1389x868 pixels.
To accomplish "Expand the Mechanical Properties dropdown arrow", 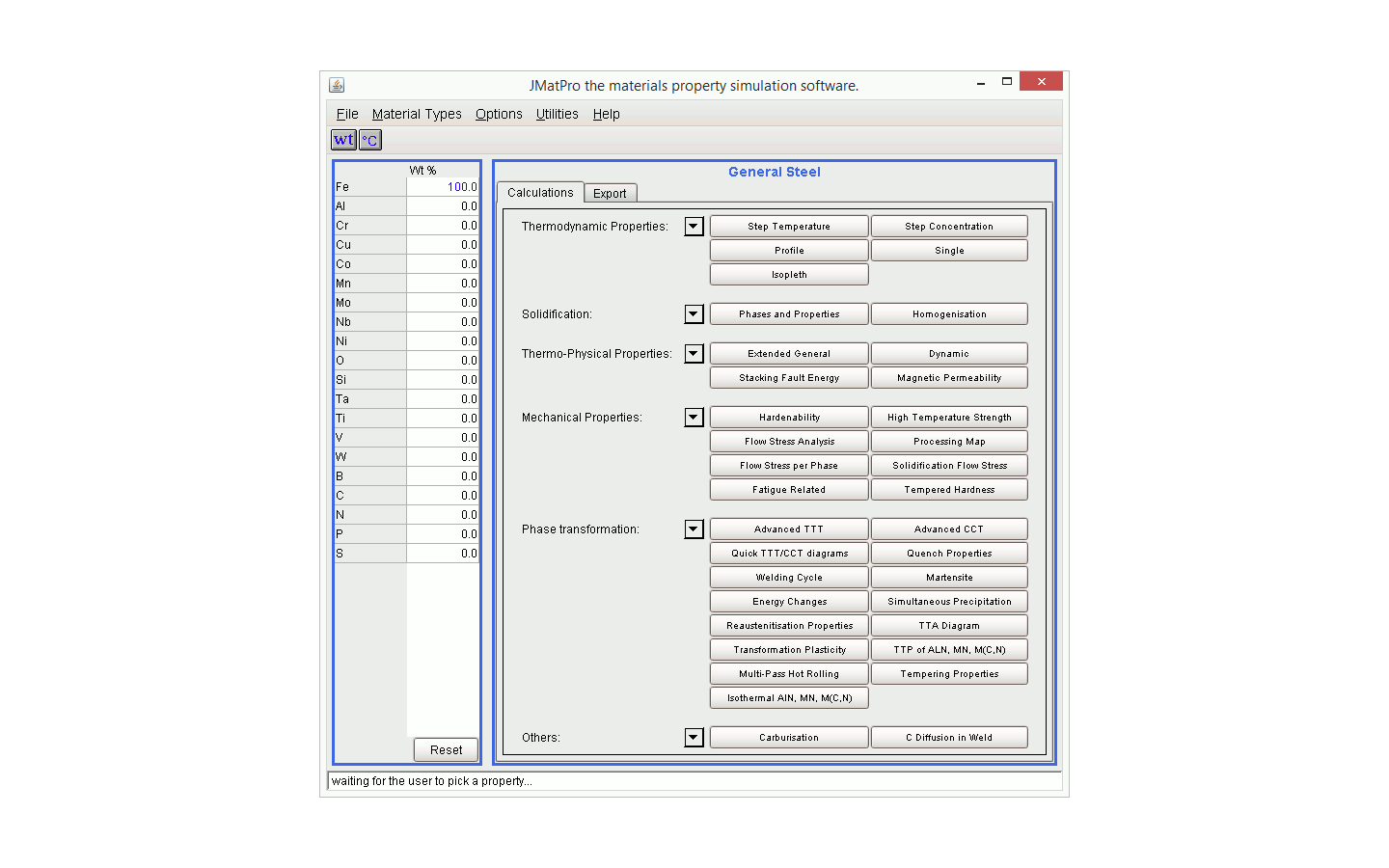I will pyautogui.click(x=694, y=418).
